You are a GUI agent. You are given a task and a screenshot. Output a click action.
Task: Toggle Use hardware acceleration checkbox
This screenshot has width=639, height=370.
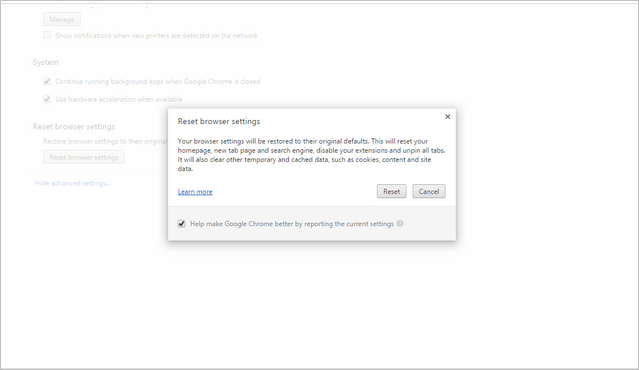(x=47, y=99)
